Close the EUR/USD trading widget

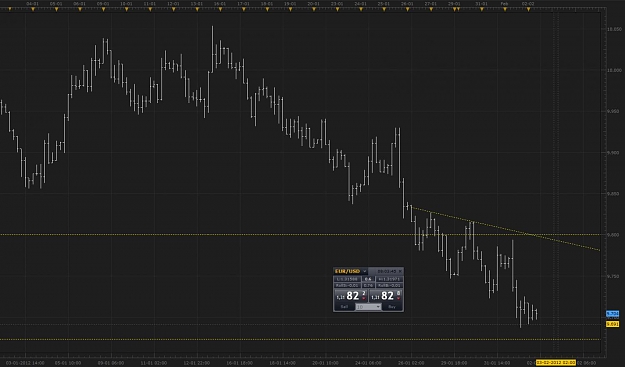401,271
